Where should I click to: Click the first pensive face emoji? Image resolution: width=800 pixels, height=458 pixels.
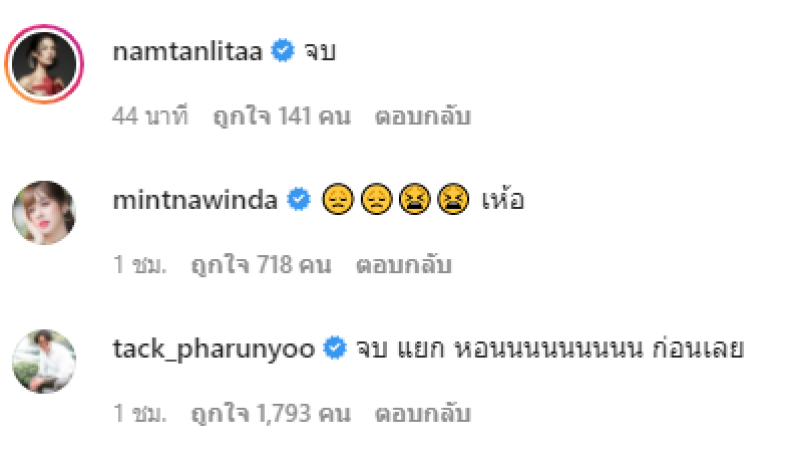point(338,199)
